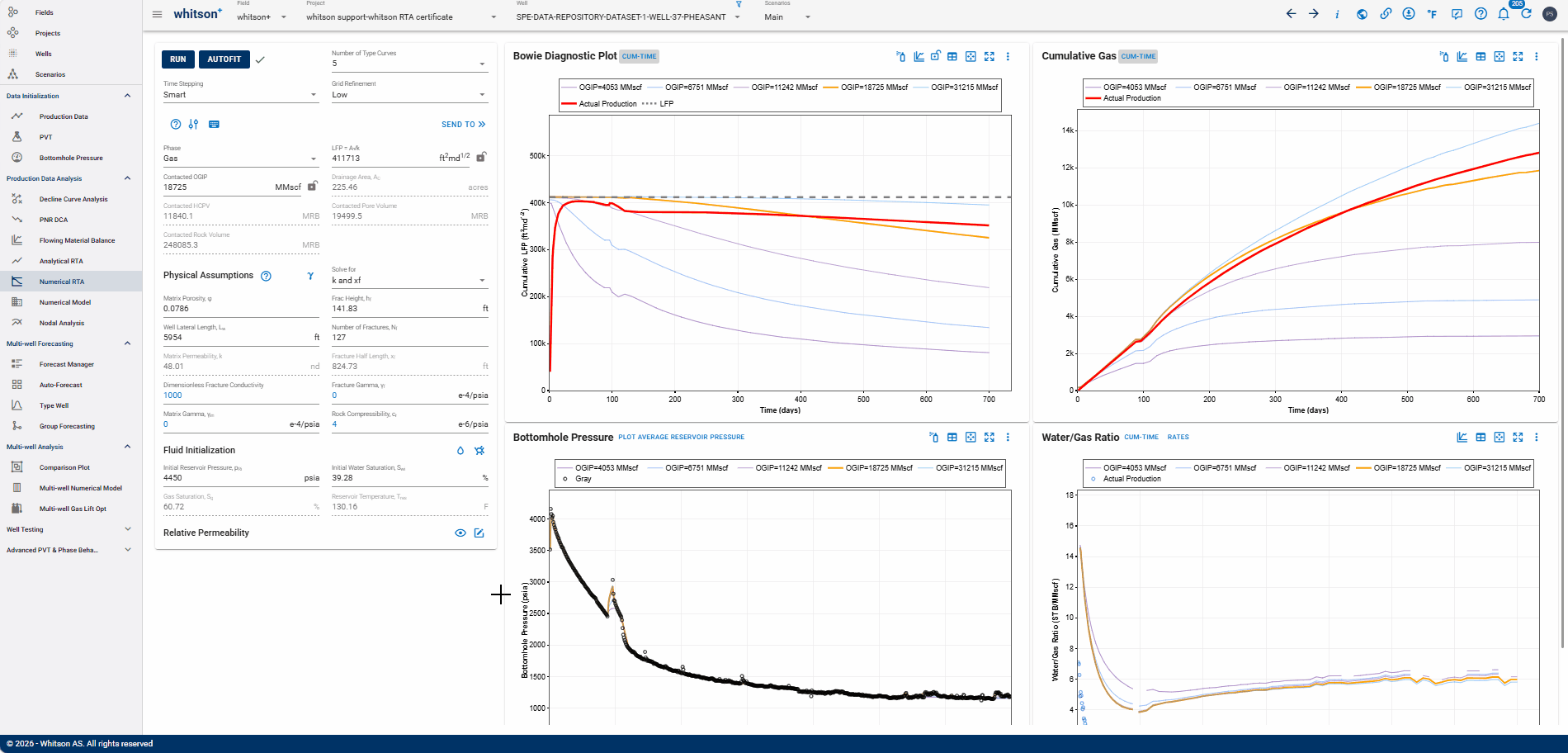
Task: Toggle the axis lock icon on Bowie plot
Action: click(935, 56)
